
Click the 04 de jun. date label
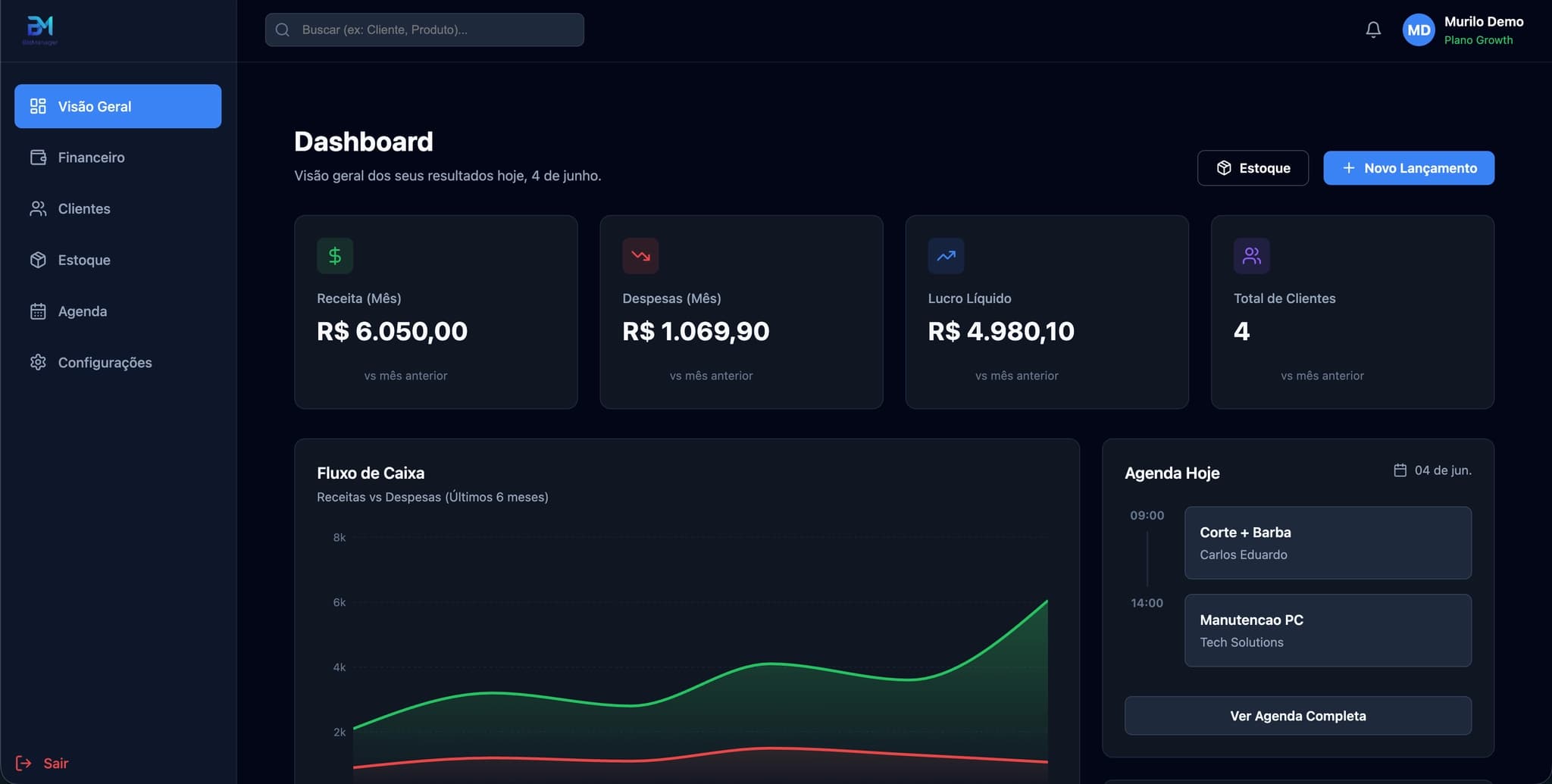pos(1443,470)
